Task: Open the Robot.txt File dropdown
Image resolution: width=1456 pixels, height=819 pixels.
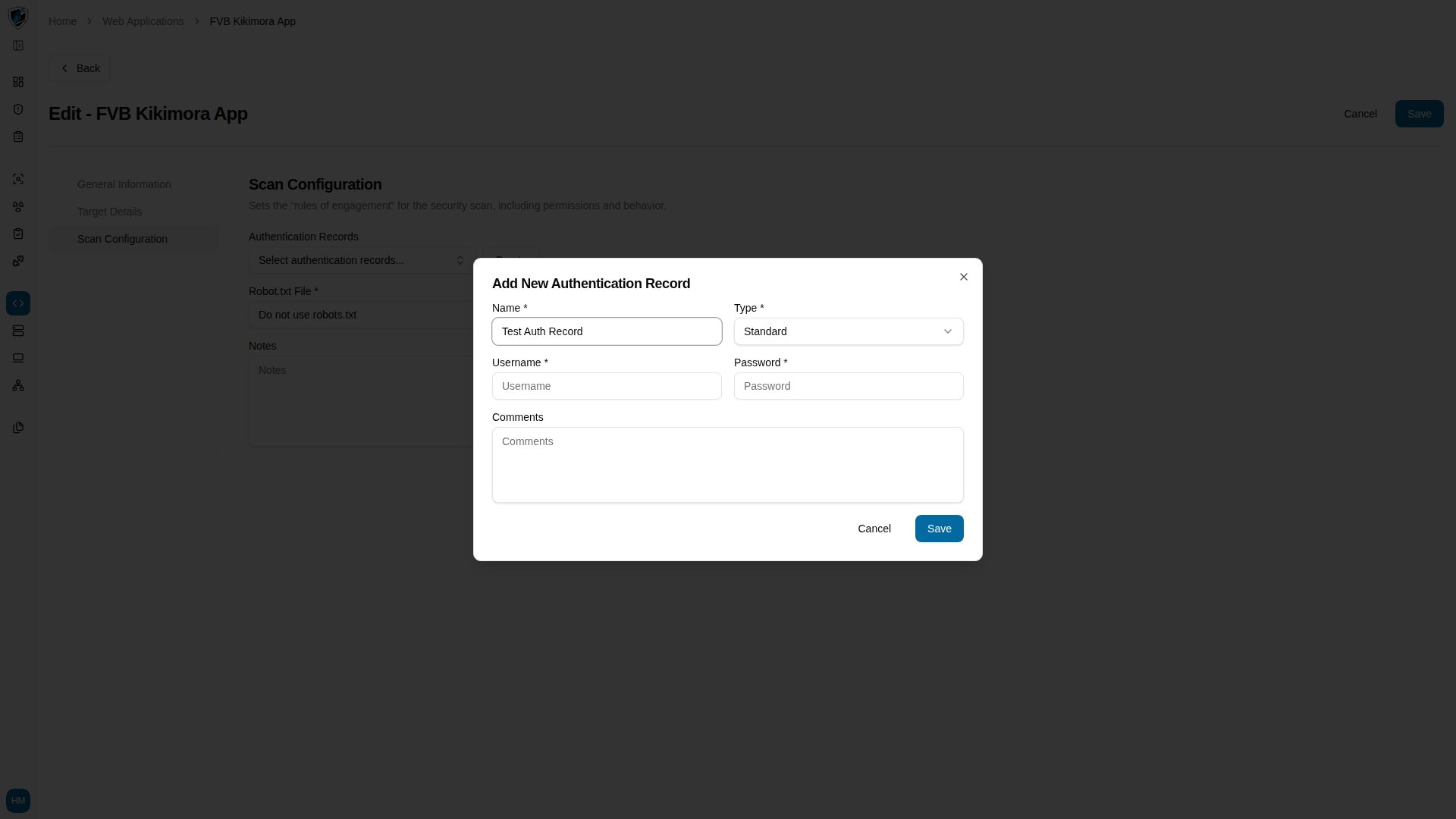Action: 361,315
